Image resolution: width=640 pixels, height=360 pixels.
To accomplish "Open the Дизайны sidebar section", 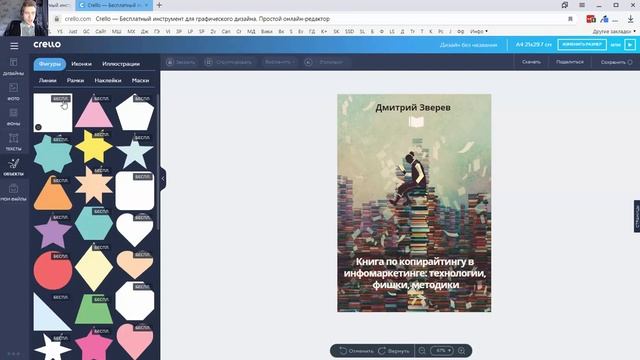I will click(13, 67).
